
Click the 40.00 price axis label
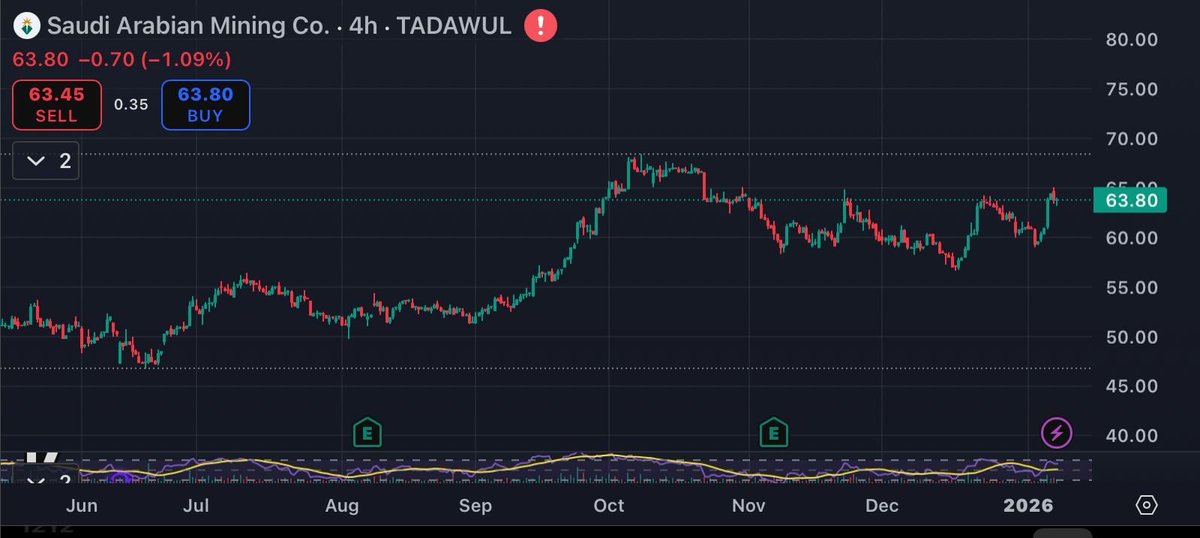point(1130,436)
